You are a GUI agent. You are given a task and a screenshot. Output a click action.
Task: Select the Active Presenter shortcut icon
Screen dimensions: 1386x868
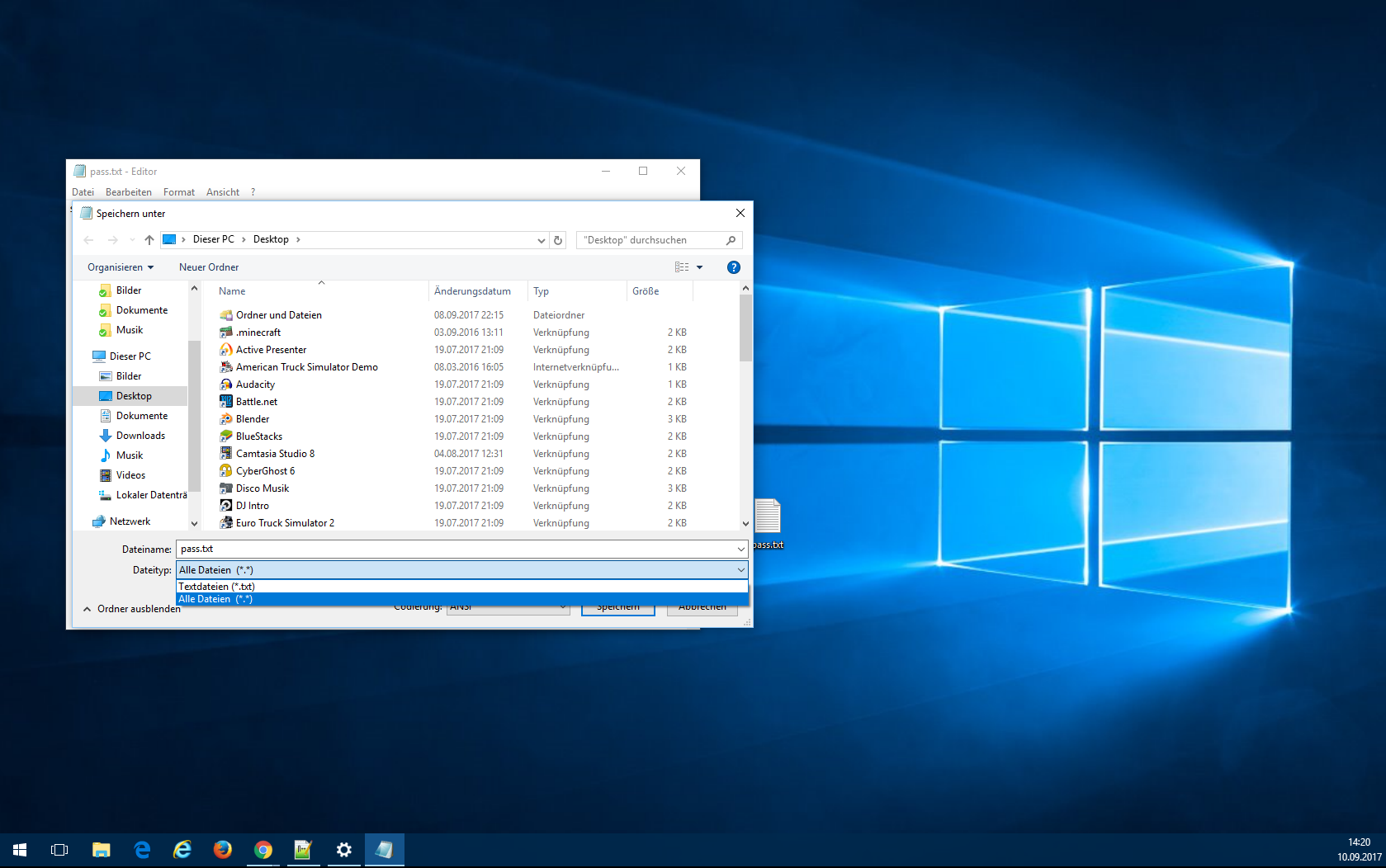click(x=225, y=350)
